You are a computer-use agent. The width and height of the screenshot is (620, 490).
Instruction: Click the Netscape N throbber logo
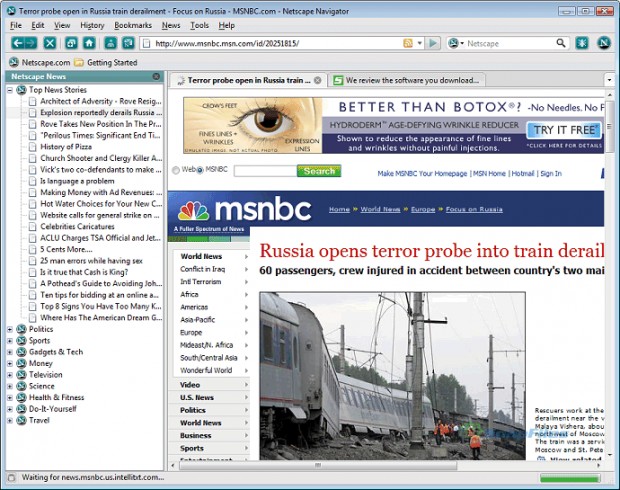pos(603,43)
